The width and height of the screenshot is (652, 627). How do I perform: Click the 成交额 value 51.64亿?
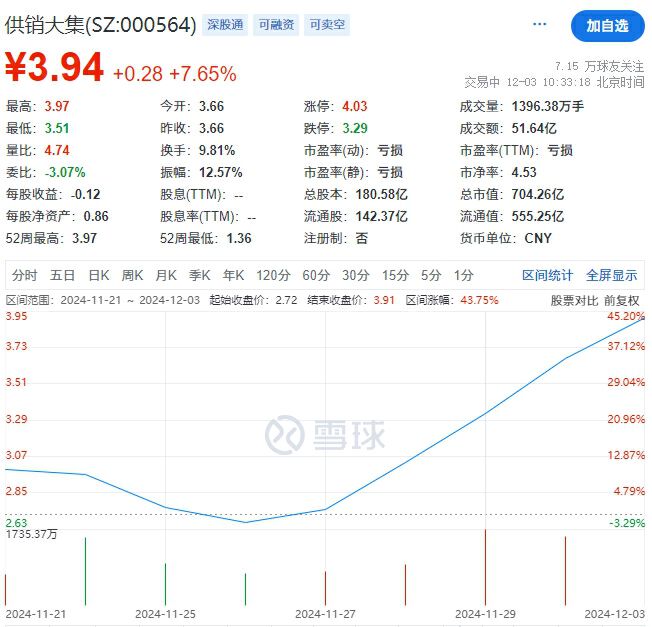pyautogui.click(x=534, y=128)
